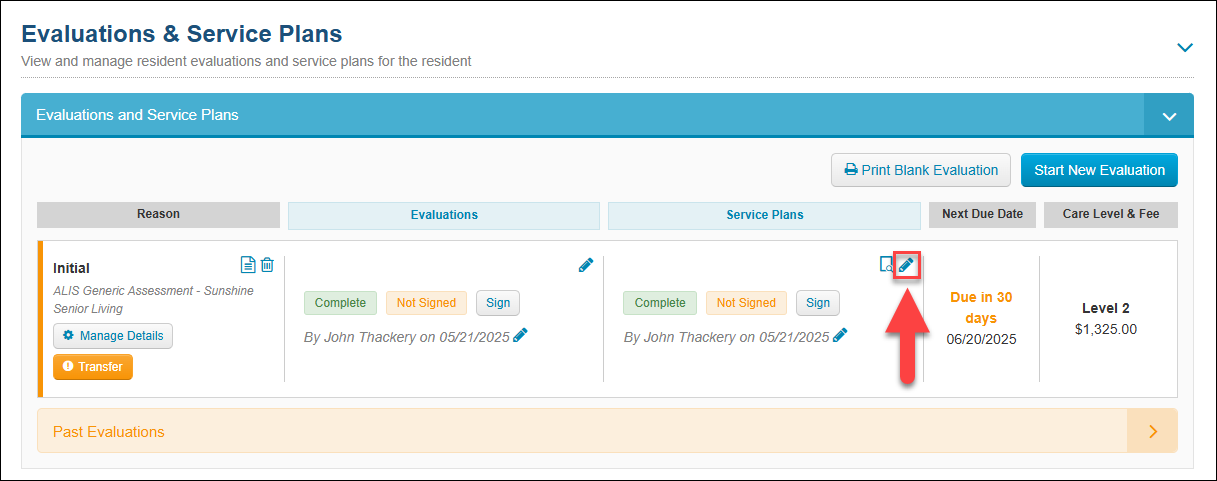The width and height of the screenshot is (1217, 481).
Task: Click Print Blank Evaluation button
Action: (x=921, y=170)
